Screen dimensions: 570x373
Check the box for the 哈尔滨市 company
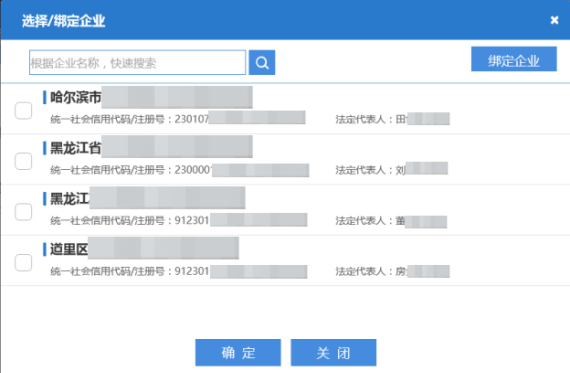(23, 111)
